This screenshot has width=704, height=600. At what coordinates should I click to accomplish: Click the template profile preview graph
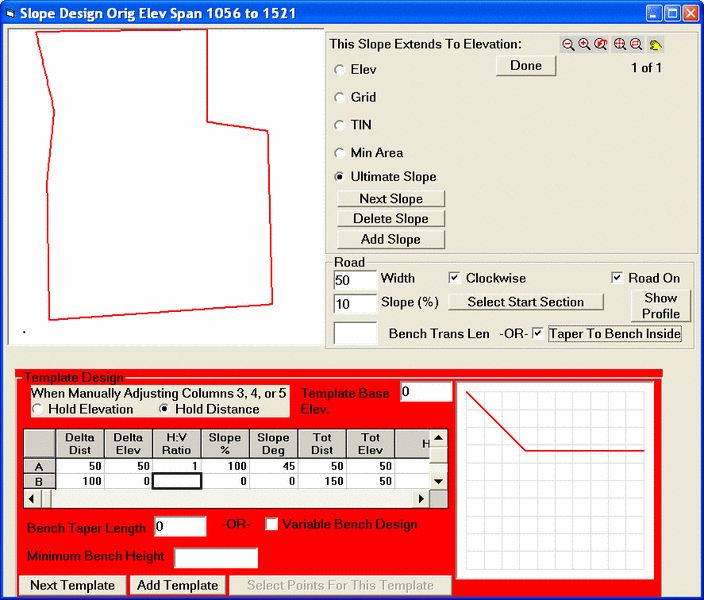click(555, 480)
